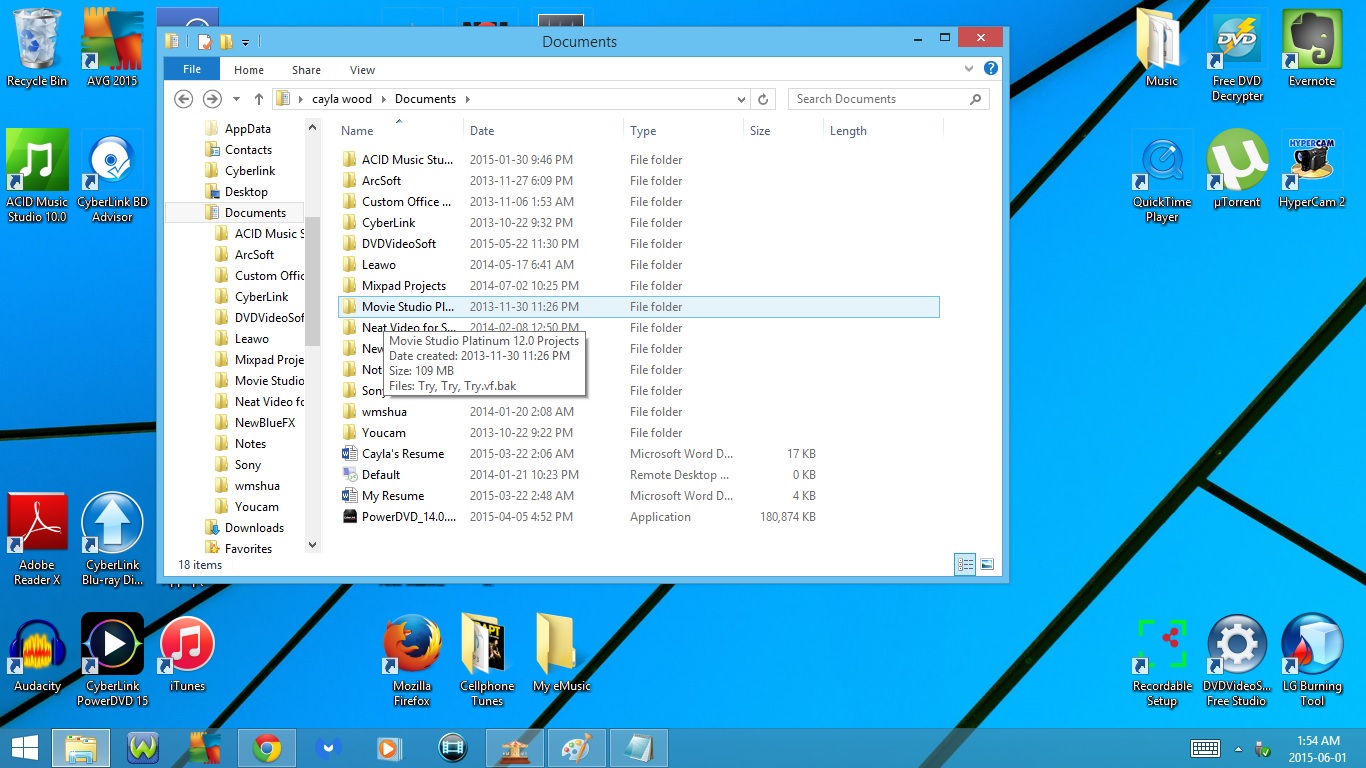
Task: Open the Paint taskbar icon
Action: pyautogui.click(x=576, y=748)
